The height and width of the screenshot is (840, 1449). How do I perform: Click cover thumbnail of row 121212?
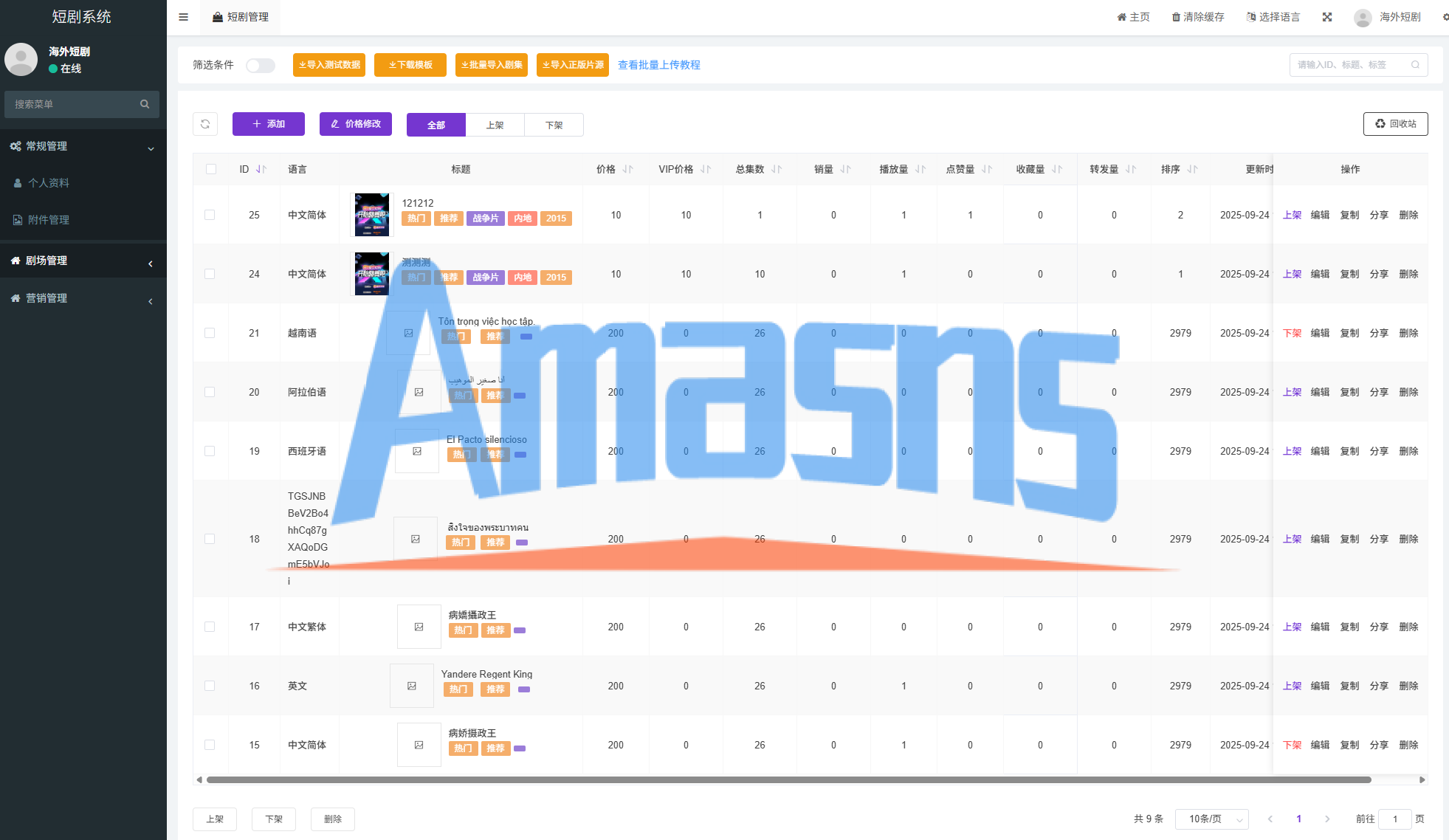[x=371, y=215]
